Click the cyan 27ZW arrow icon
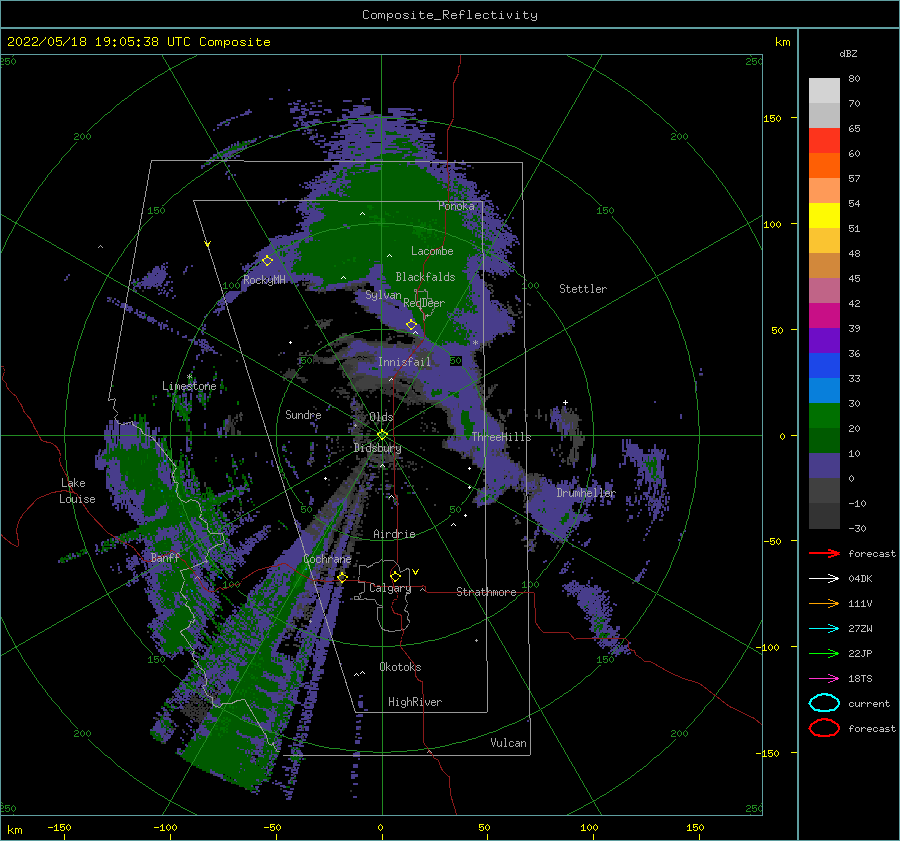 [824, 629]
